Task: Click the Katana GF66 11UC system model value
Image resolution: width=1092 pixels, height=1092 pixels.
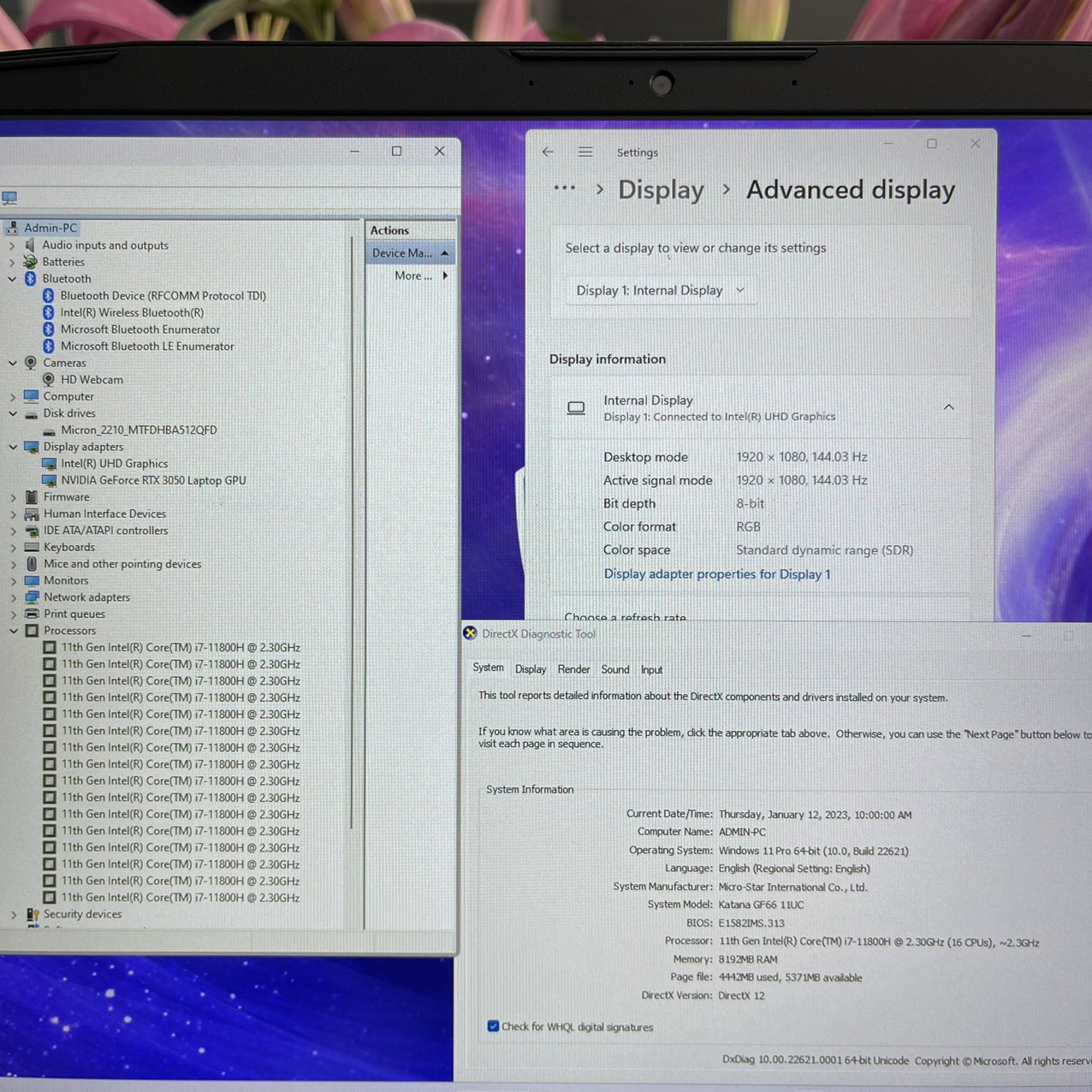Action: tap(761, 905)
